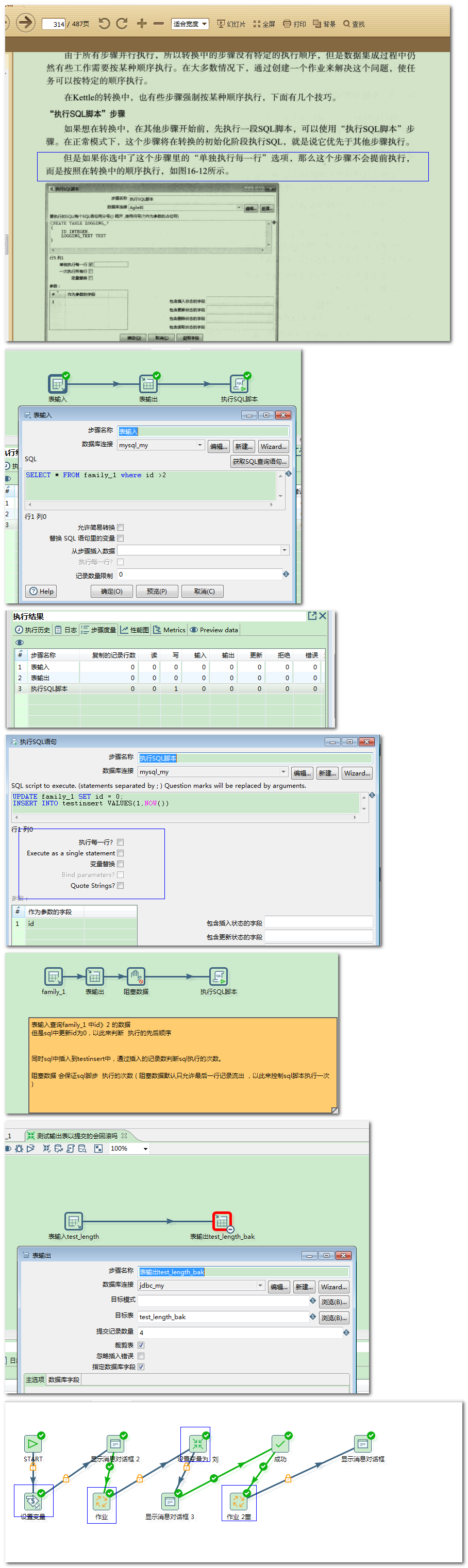Open the search (查找) tool

[354, 24]
